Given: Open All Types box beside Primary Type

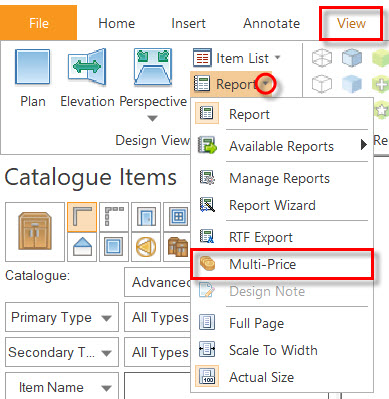Looking at the screenshot, I should pos(157,317).
